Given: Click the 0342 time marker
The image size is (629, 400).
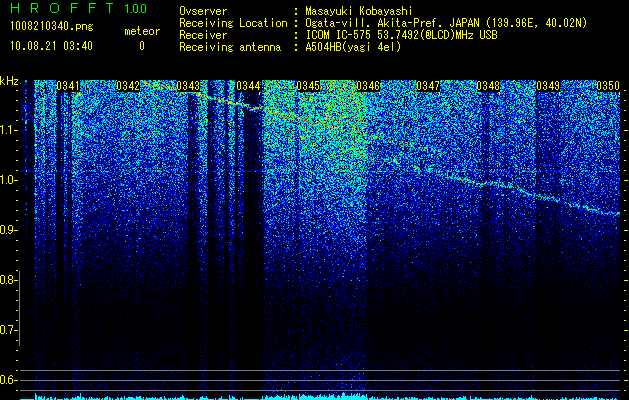Looking at the screenshot, I should (x=128, y=86).
